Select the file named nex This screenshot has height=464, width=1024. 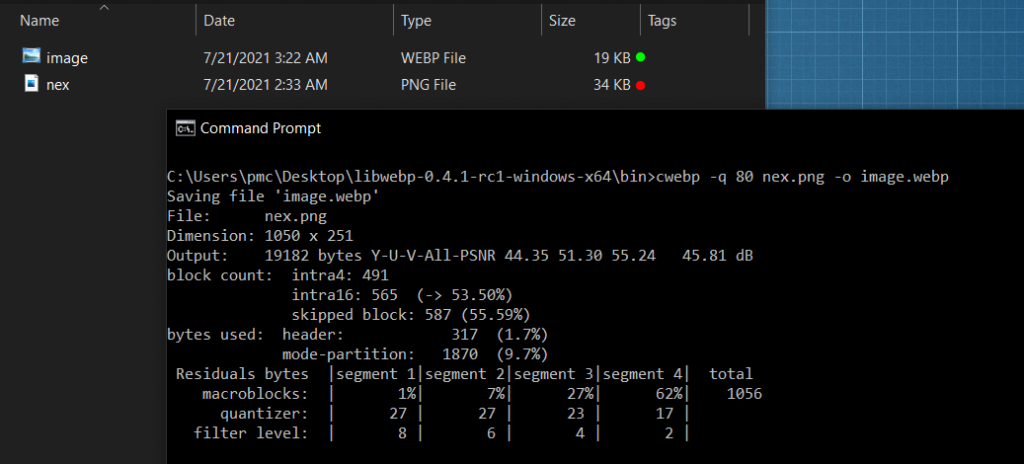click(x=58, y=86)
